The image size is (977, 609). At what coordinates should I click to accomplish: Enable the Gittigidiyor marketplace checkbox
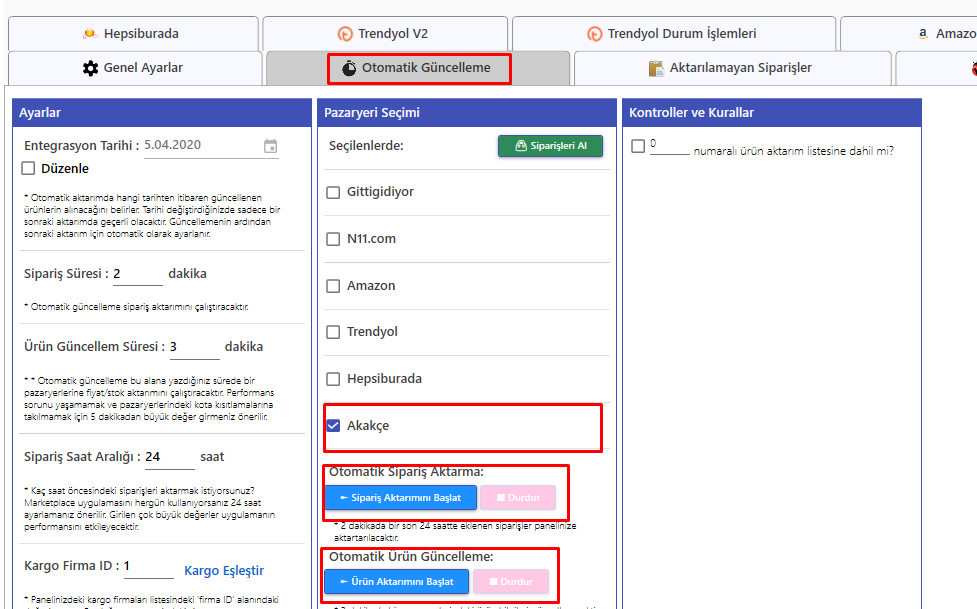pos(333,192)
